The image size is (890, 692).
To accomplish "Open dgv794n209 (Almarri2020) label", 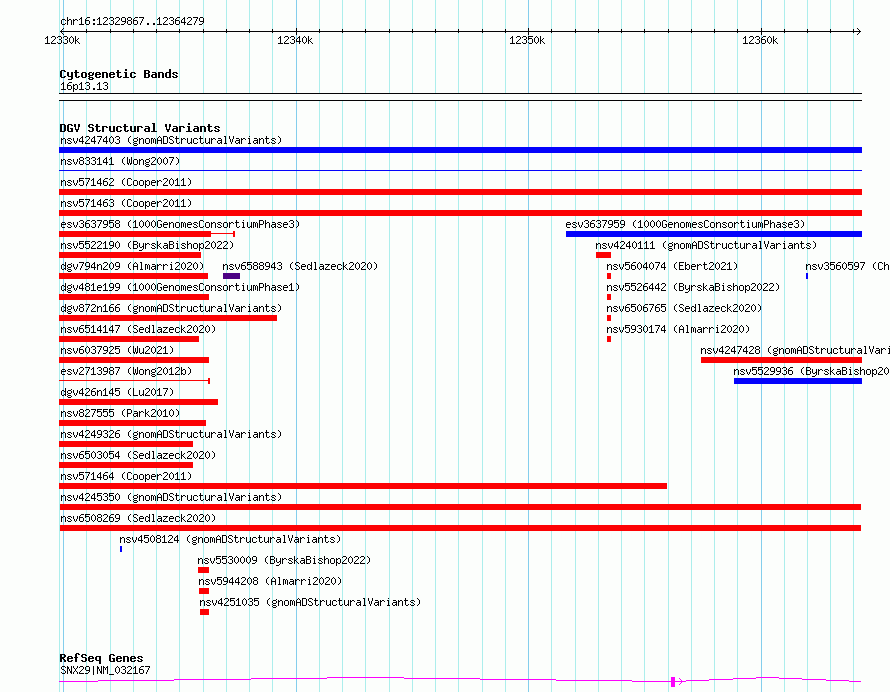I will 132,266.
